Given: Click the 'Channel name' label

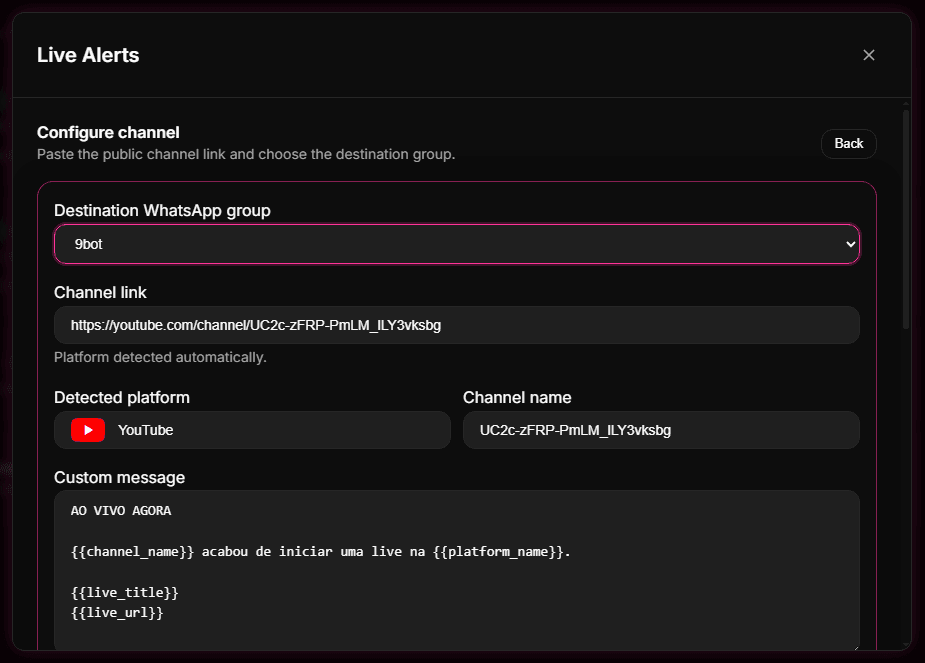Looking at the screenshot, I should click(517, 398).
